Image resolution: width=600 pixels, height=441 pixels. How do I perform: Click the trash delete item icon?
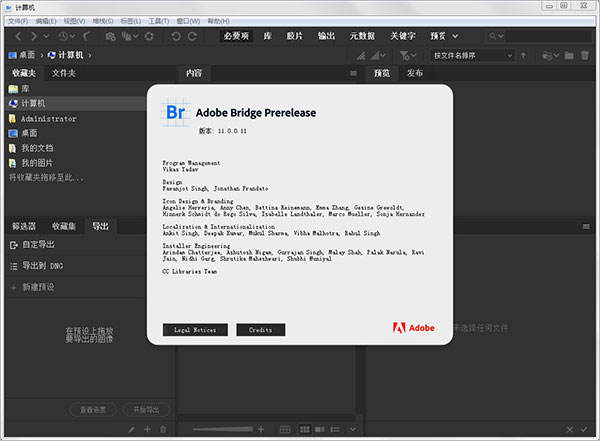[585, 56]
